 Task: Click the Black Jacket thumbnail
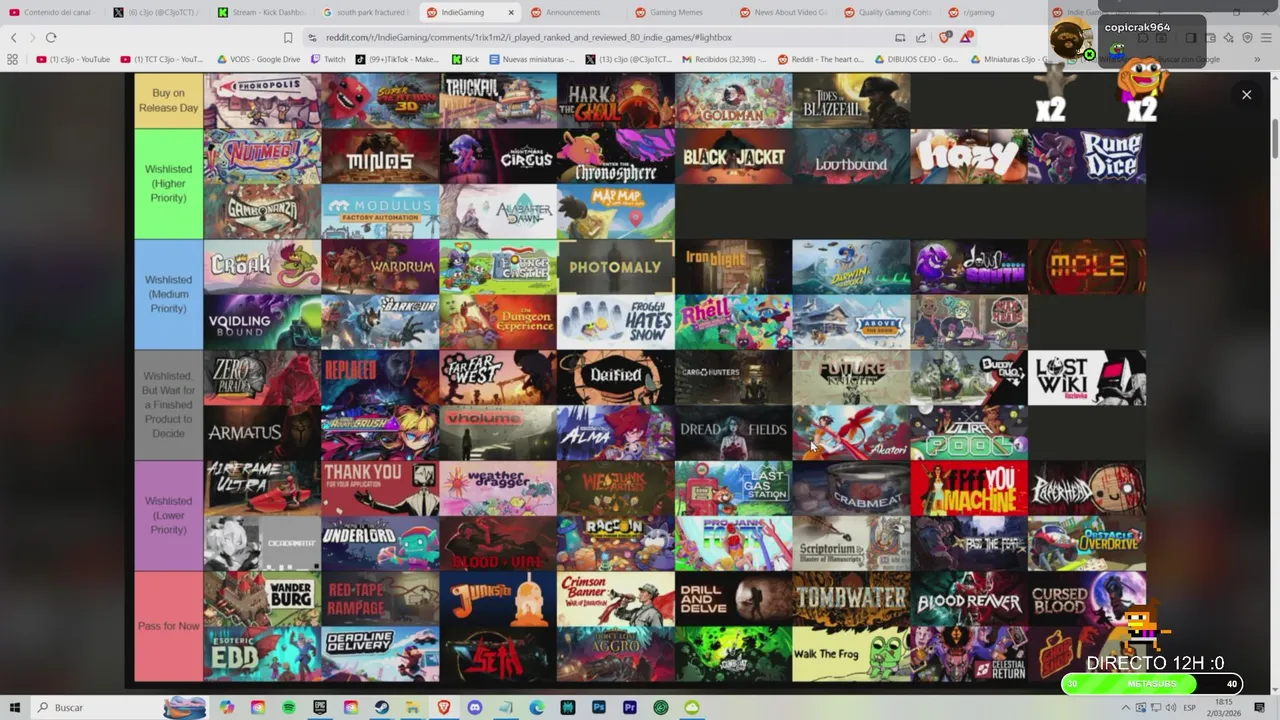click(x=734, y=156)
